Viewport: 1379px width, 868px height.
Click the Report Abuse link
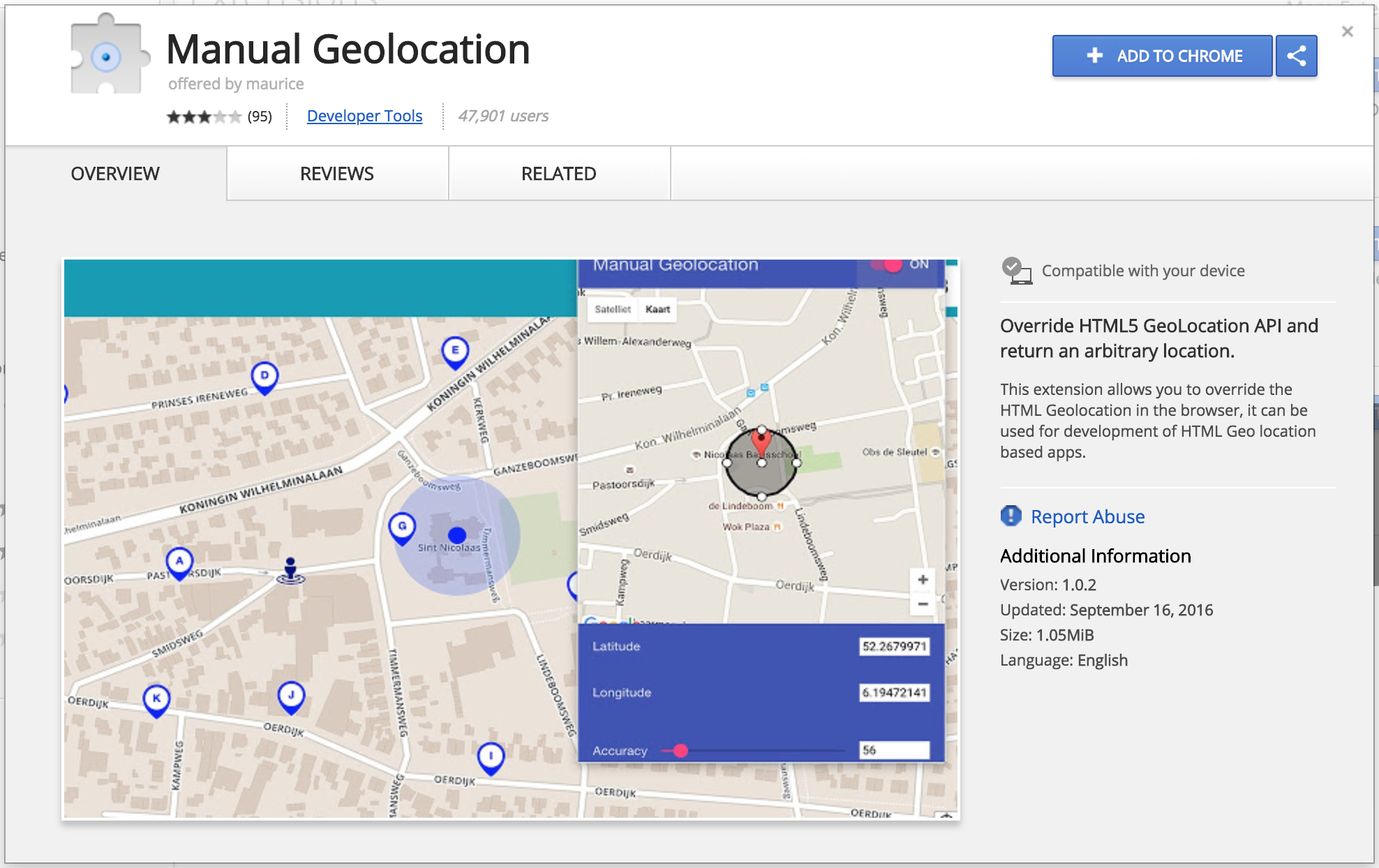(1087, 516)
